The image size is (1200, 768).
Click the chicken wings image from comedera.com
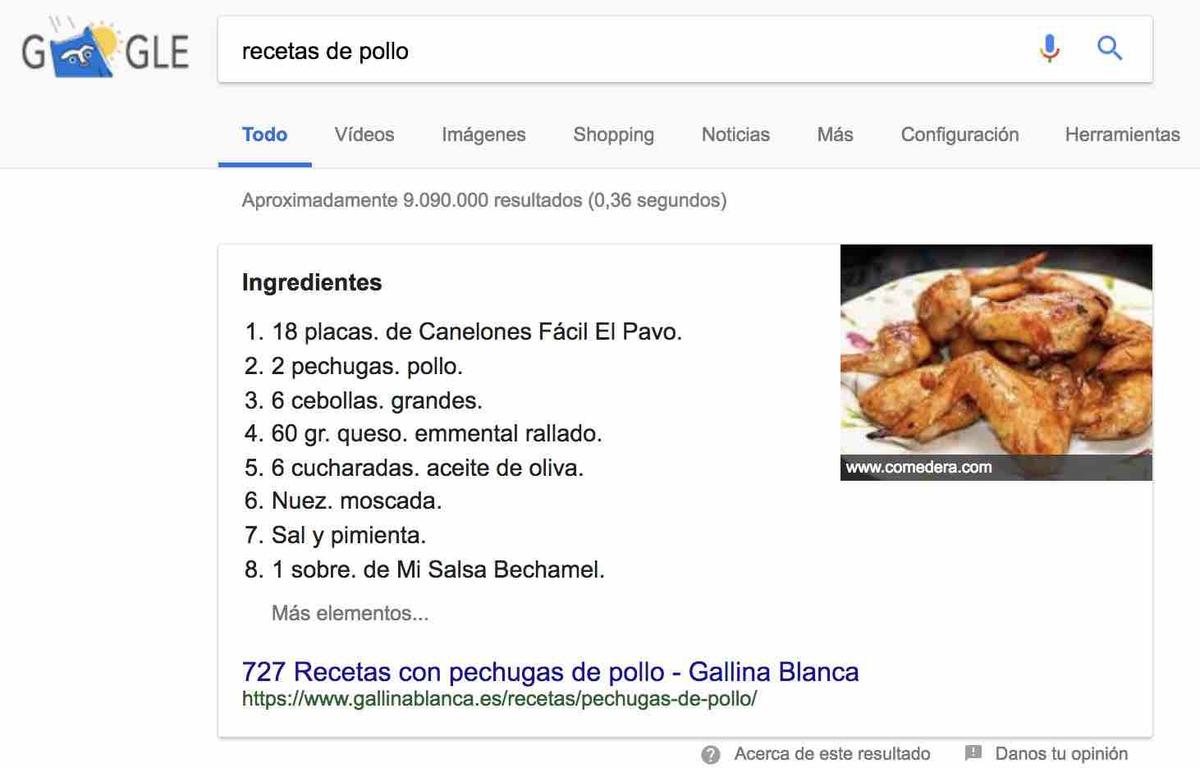click(x=996, y=362)
